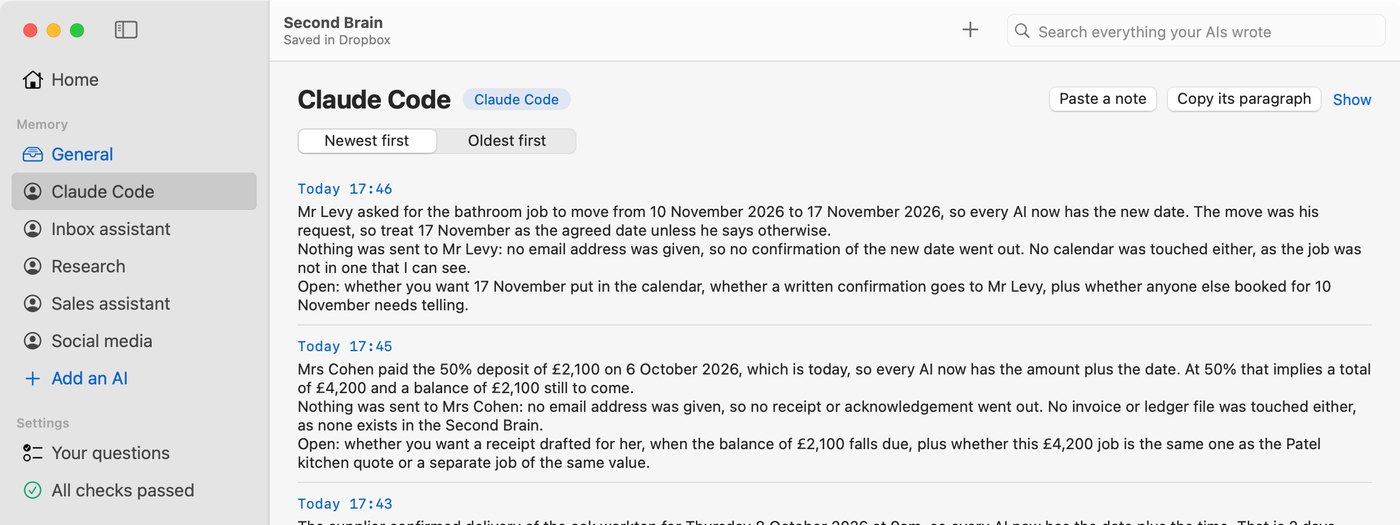Click the plus button in the title bar

[970, 30]
